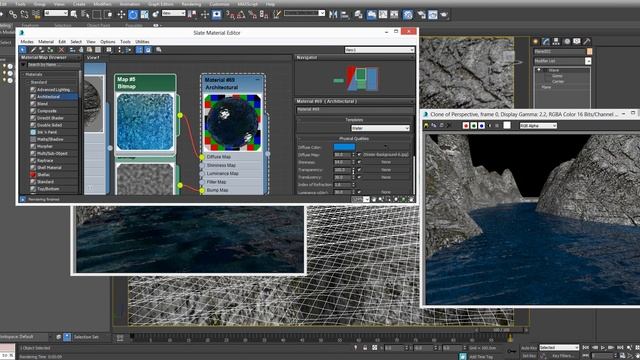The width and height of the screenshot is (640, 360).
Task: Click the Auto Key button
Action: click(529, 348)
